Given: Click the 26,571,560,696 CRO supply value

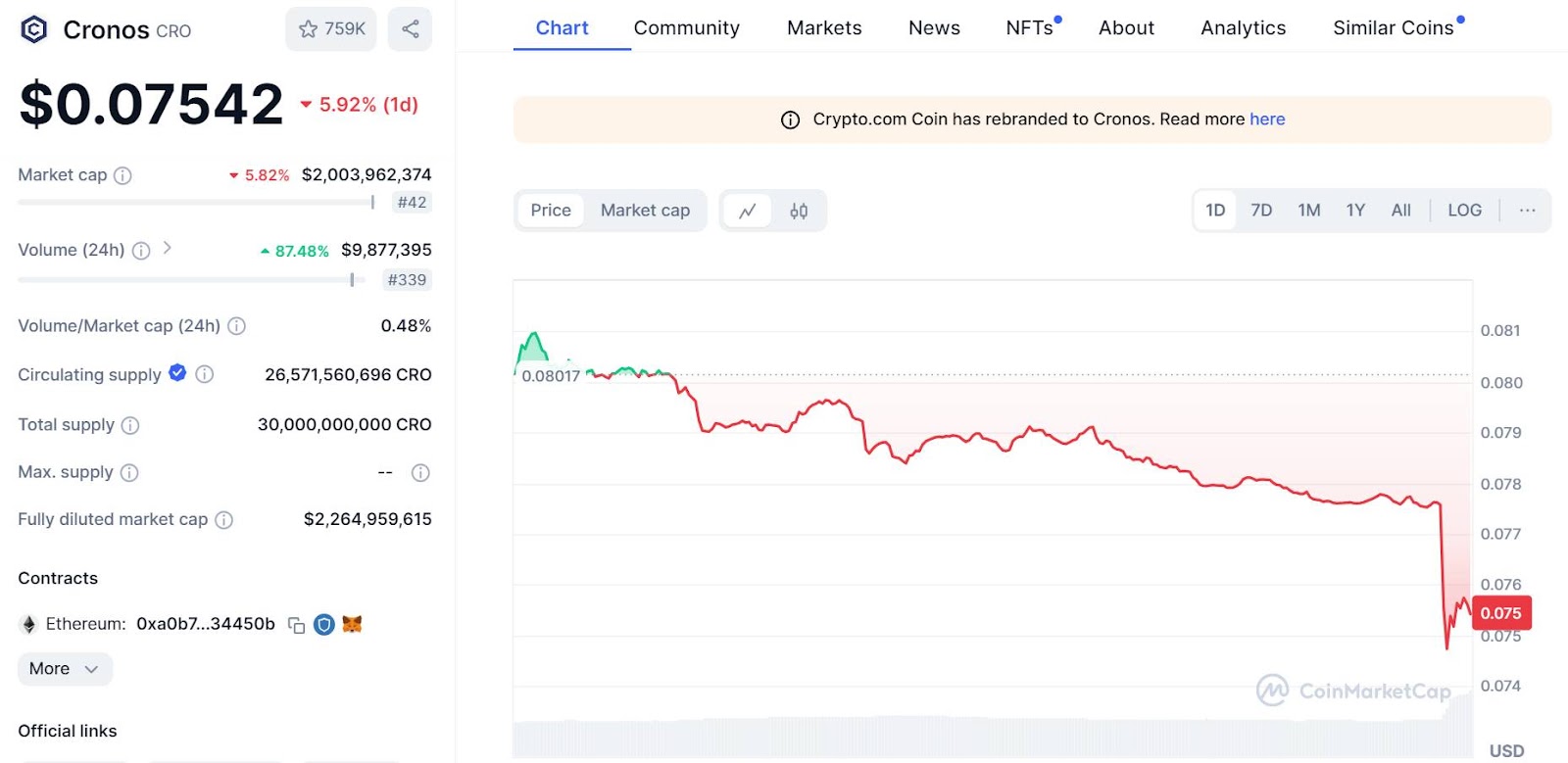Looking at the screenshot, I should (348, 375).
